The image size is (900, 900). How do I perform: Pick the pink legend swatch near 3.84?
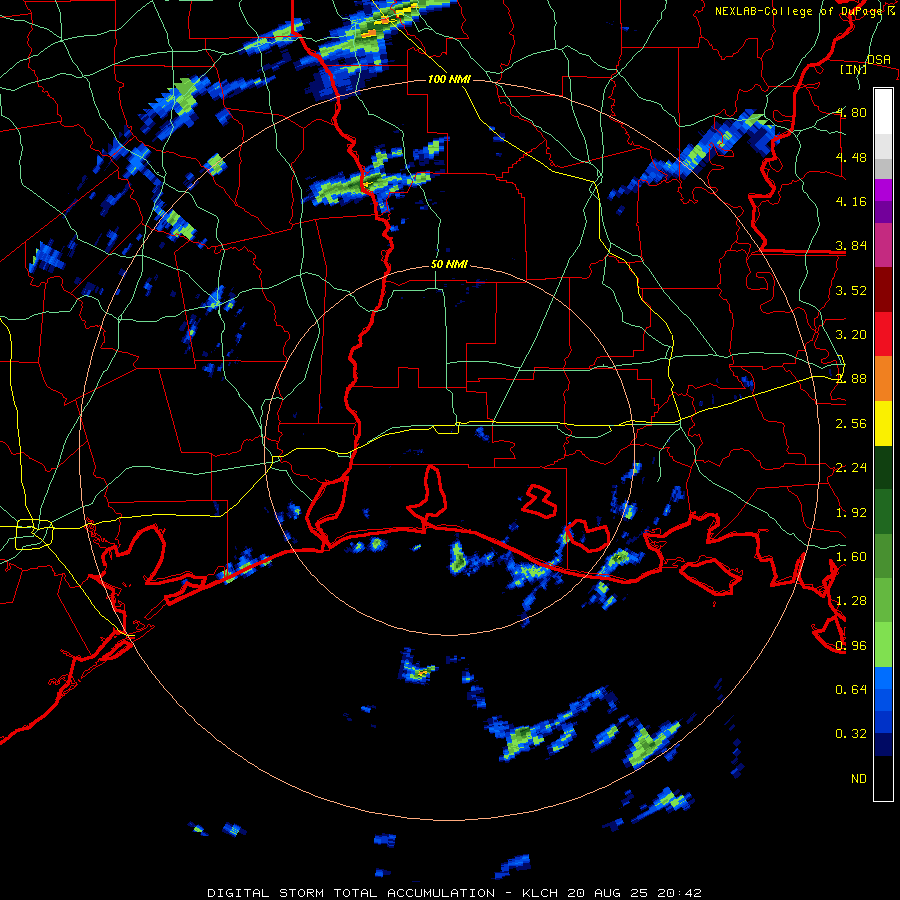click(x=883, y=245)
